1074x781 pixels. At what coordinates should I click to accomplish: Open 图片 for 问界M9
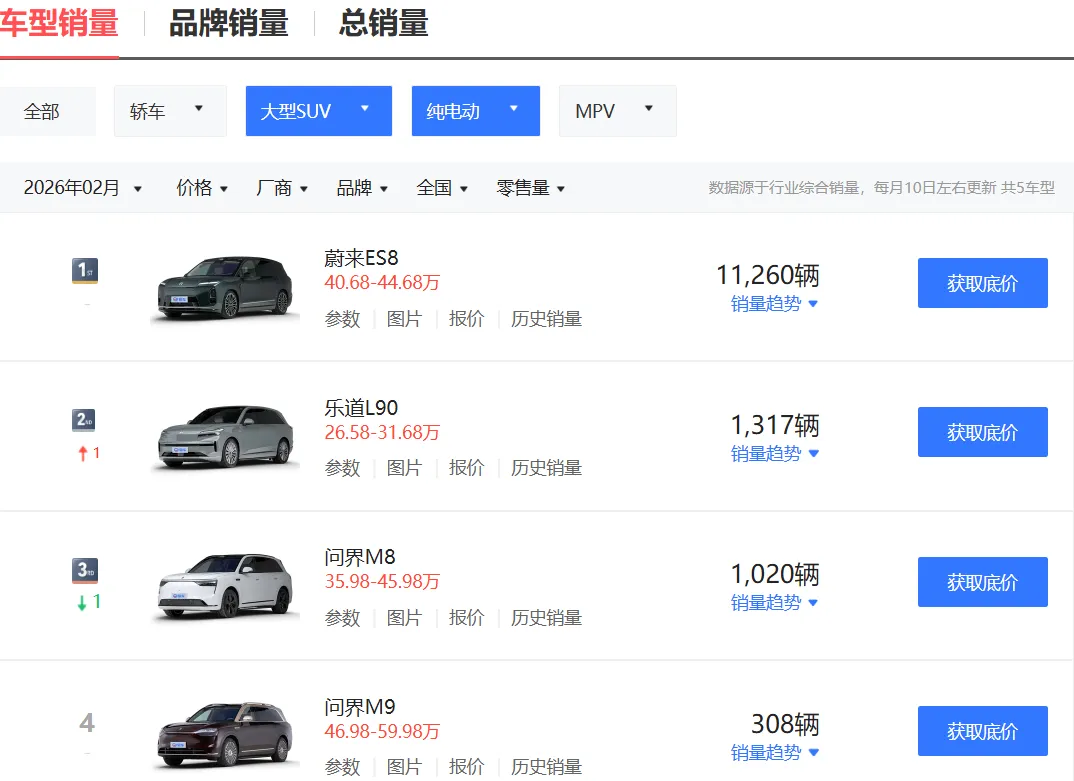click(x=404, y=767)
